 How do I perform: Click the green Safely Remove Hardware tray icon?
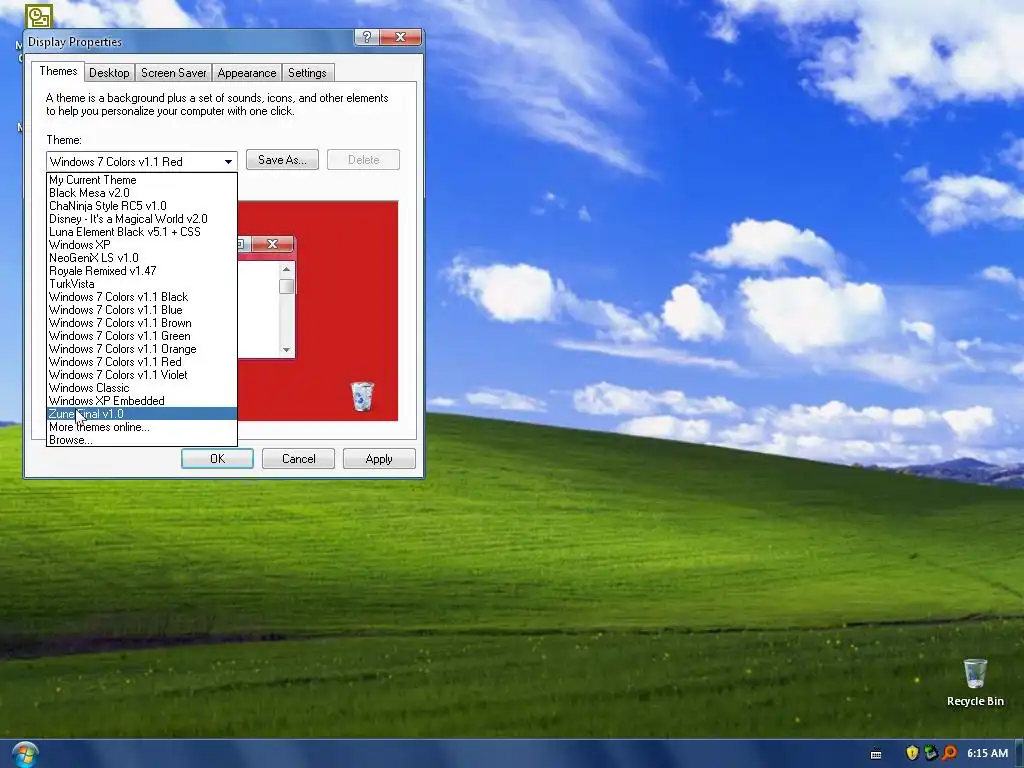click(931, 753)
